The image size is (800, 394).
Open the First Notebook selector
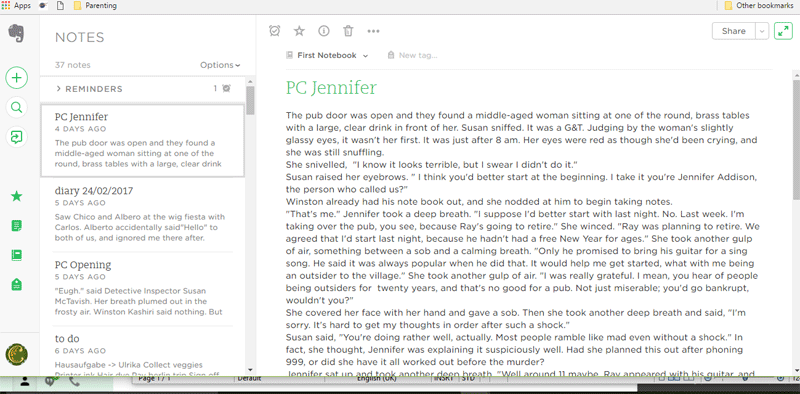coord(327,55)
